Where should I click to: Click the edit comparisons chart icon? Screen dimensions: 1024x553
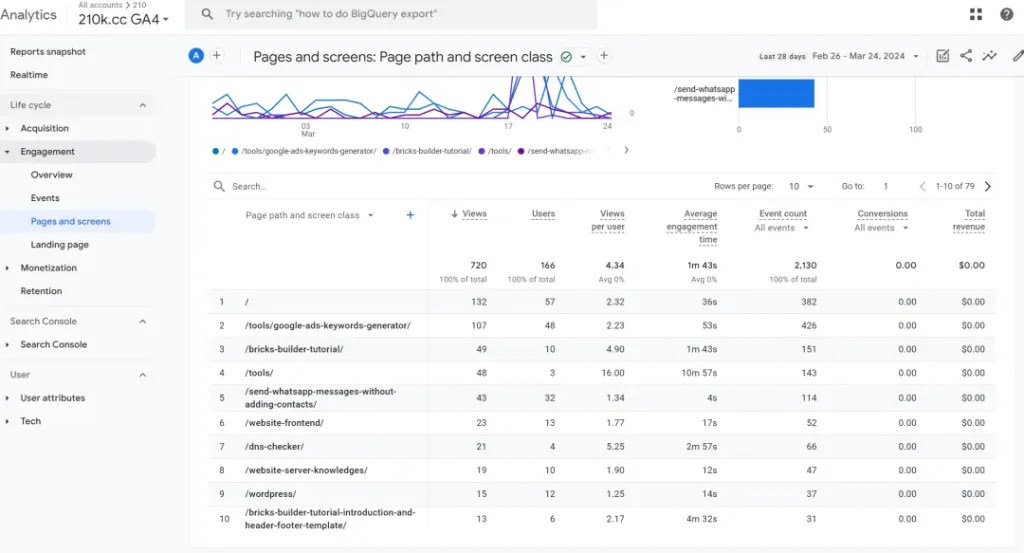(x=942, y=56)
